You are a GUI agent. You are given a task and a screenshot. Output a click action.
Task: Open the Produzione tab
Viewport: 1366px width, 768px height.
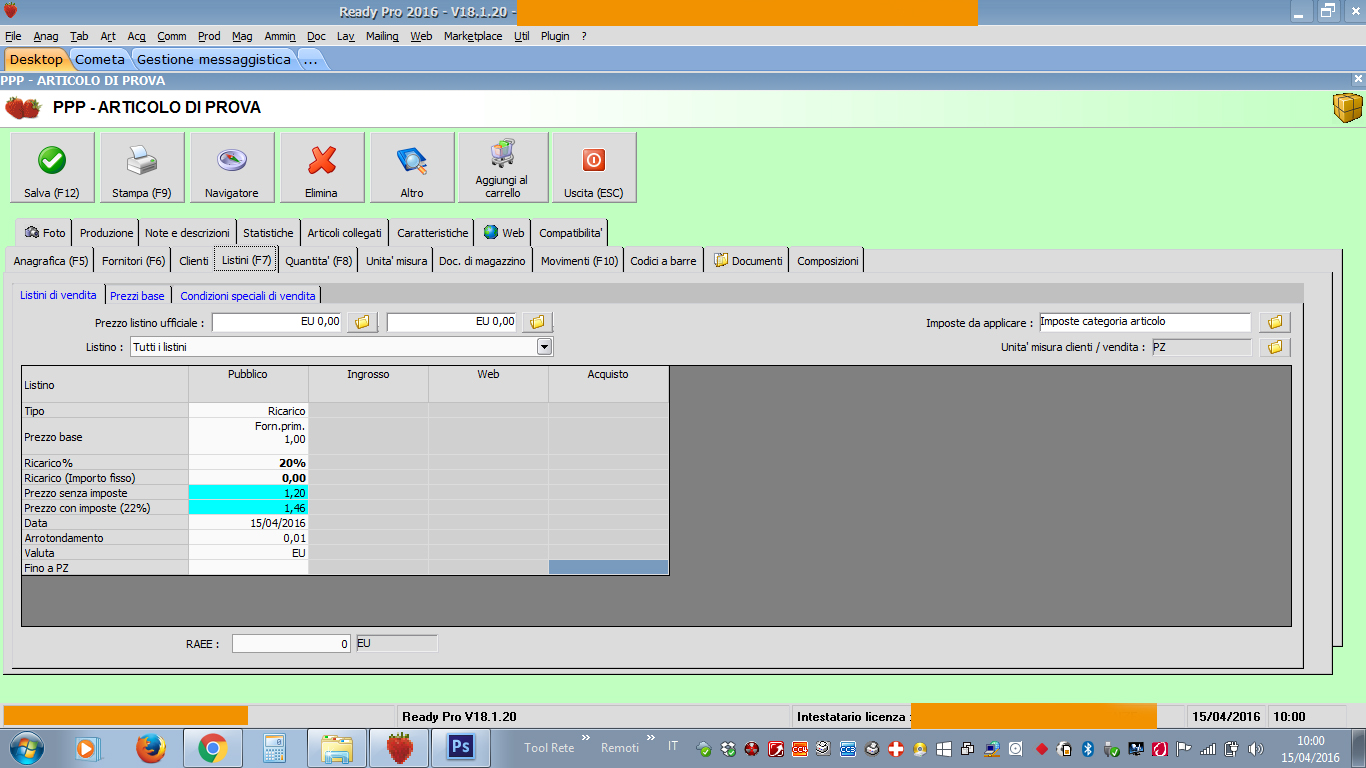(107, 232)
